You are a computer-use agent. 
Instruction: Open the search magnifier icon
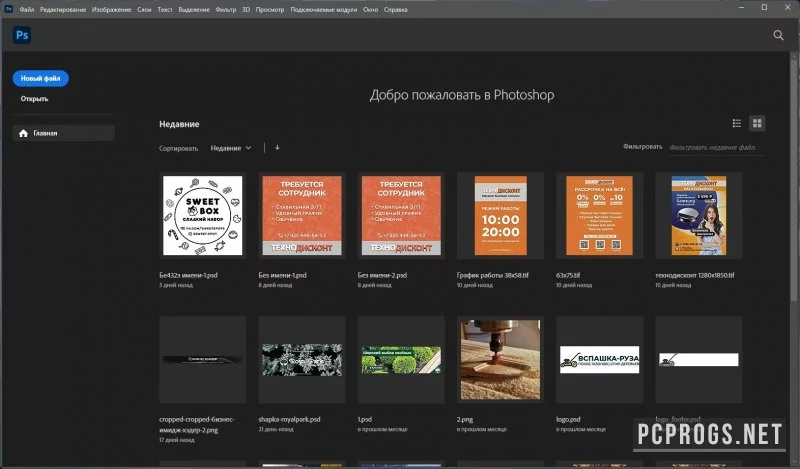pos(778,35)
